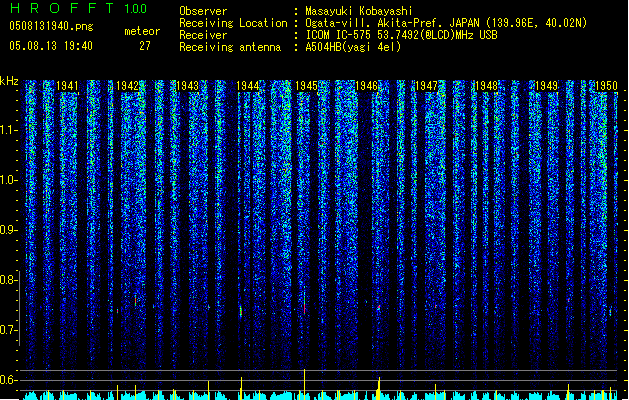Click the 1946 time marker

(366, 86)
